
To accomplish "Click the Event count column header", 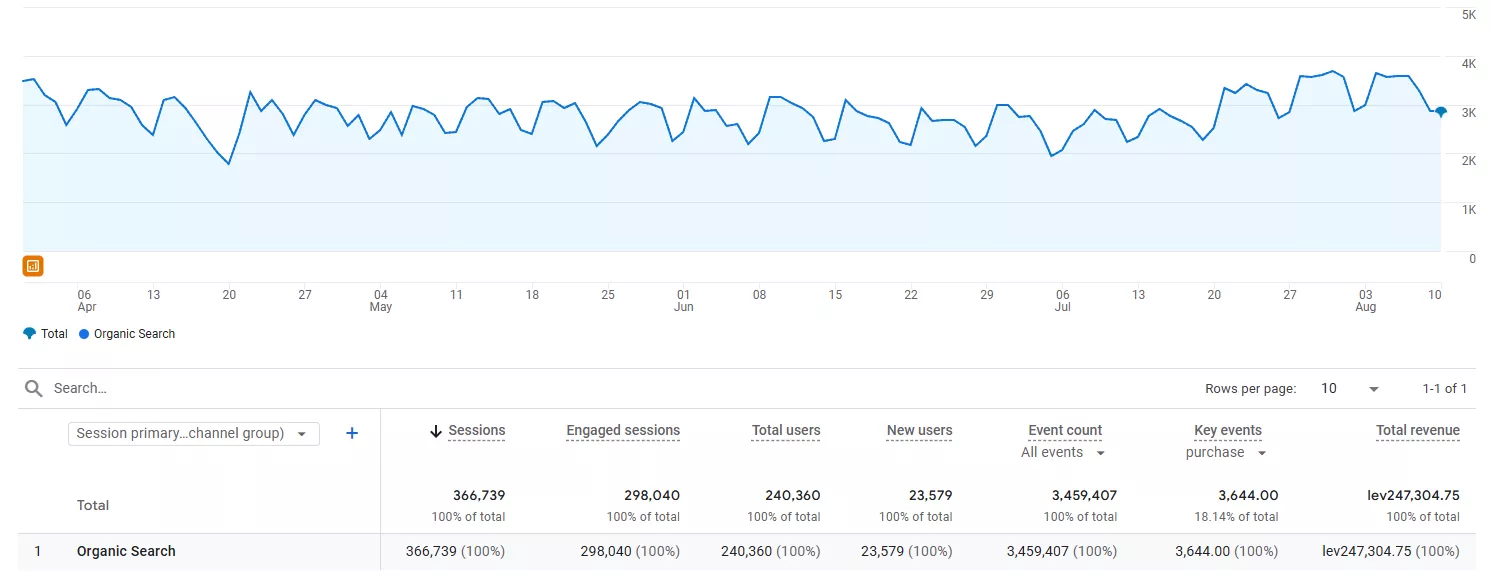I will pyautogui.click(x=1064, y=431).
